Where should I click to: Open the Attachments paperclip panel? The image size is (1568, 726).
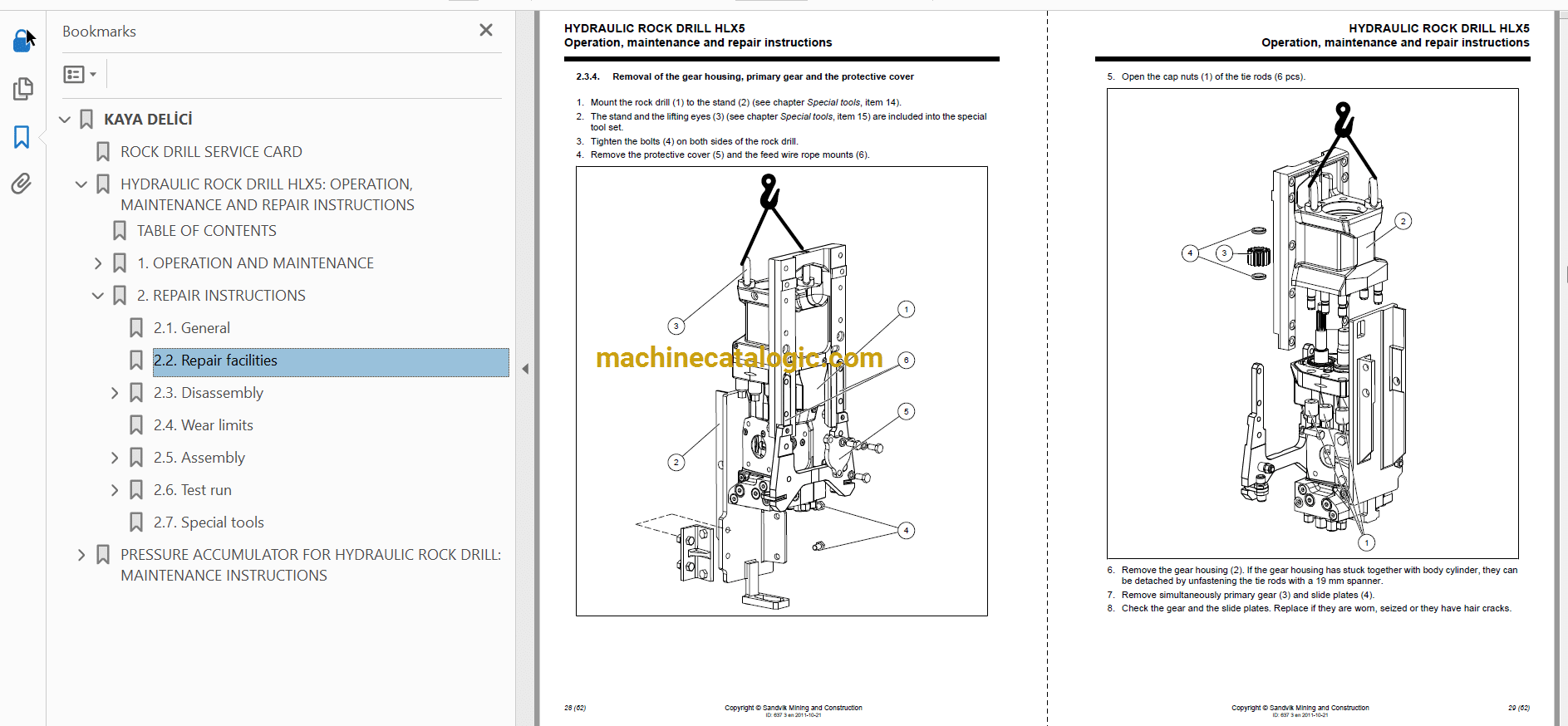click(22, 184)
